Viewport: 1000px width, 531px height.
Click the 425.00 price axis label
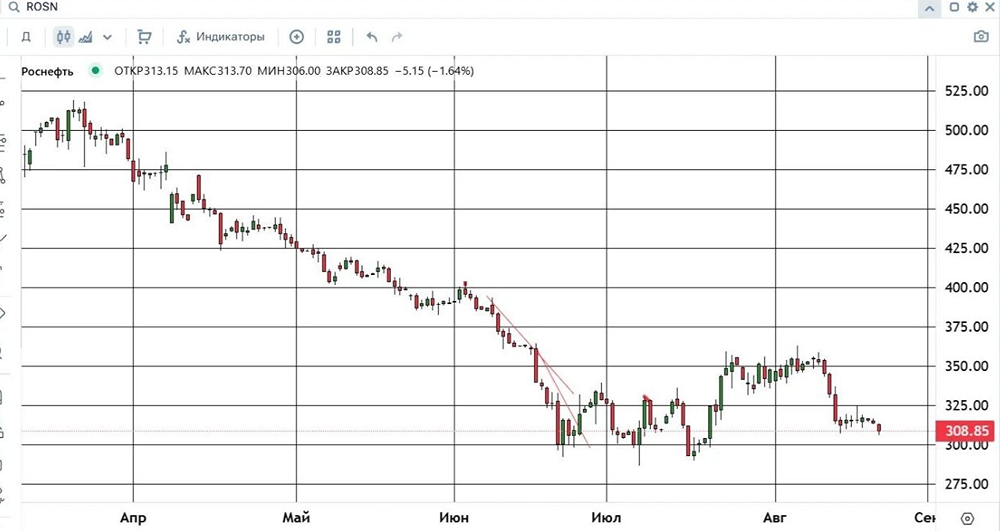[966, 248]
